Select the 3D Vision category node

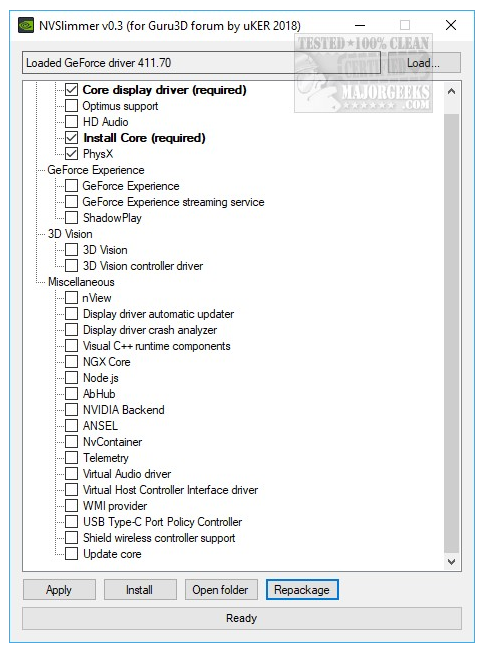70,234
